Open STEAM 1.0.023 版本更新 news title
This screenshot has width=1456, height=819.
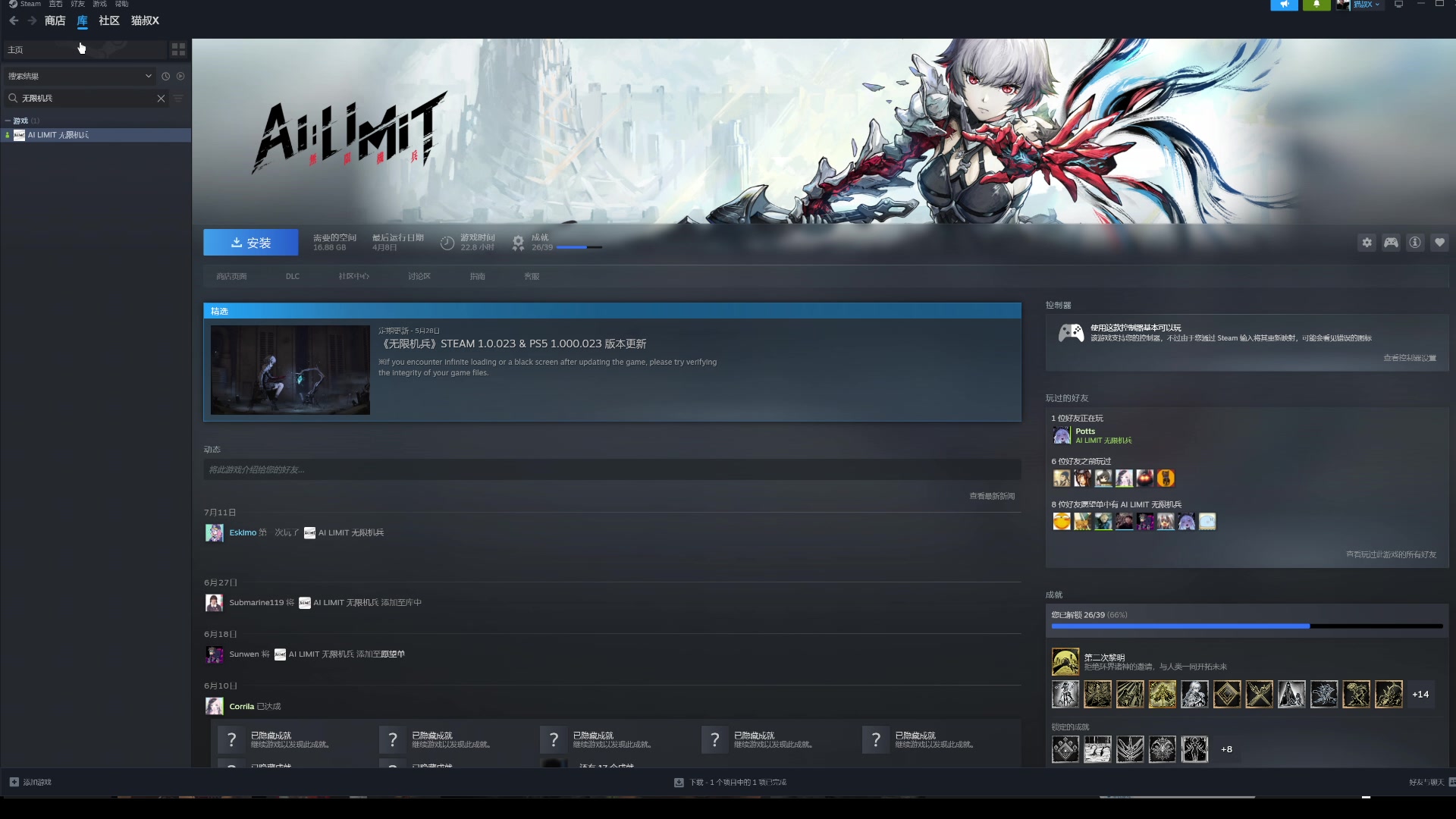pyautogui.click(x=513, y=344)
